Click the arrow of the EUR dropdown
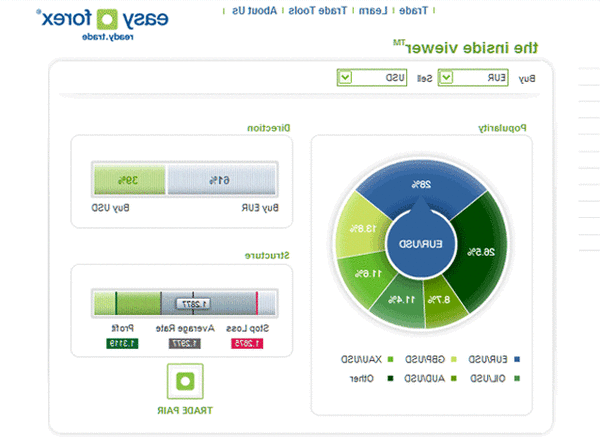The image size is (600, 438). click(446, 78)
